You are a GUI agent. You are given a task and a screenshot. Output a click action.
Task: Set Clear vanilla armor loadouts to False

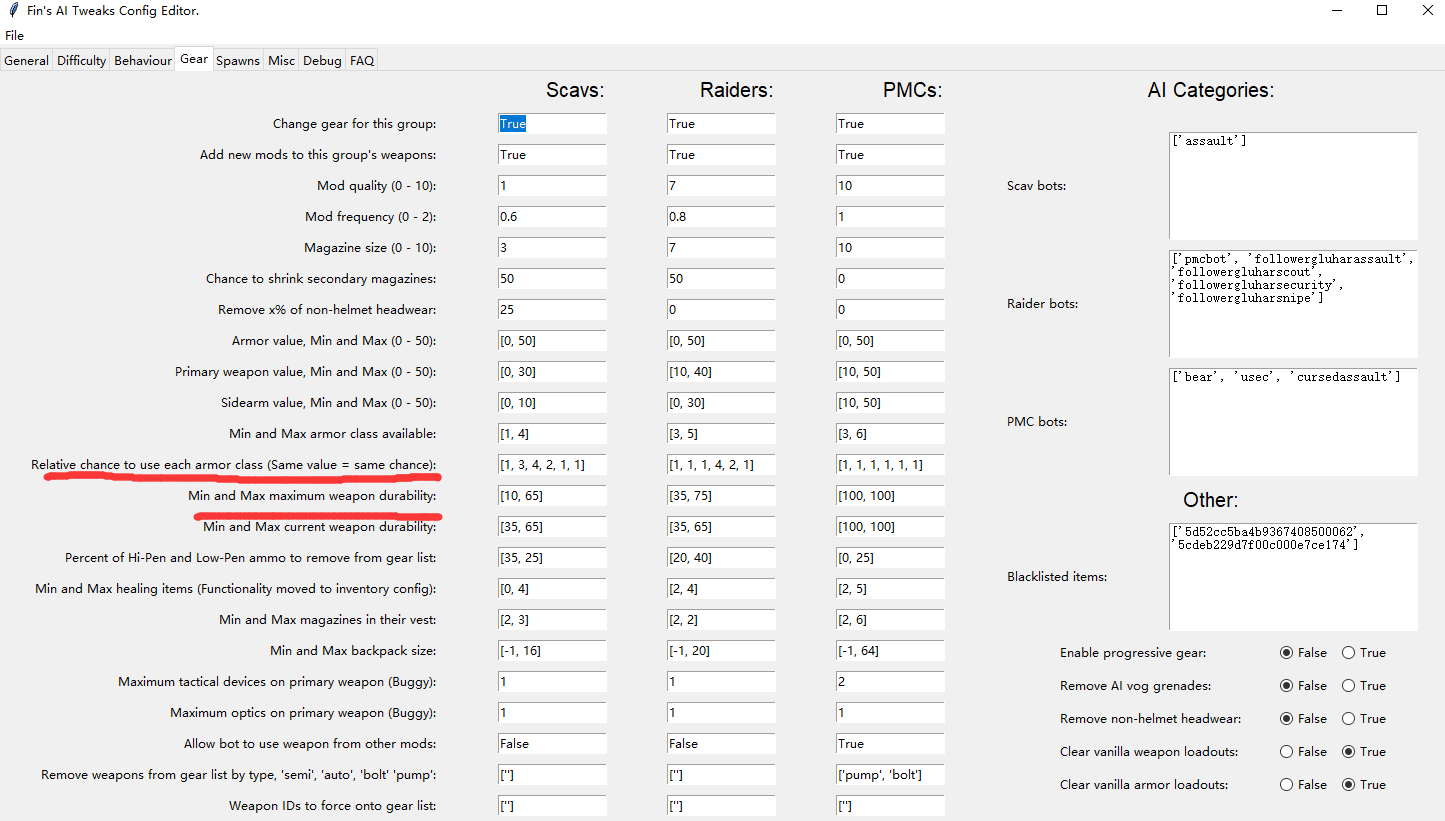tap(1286, 785)
